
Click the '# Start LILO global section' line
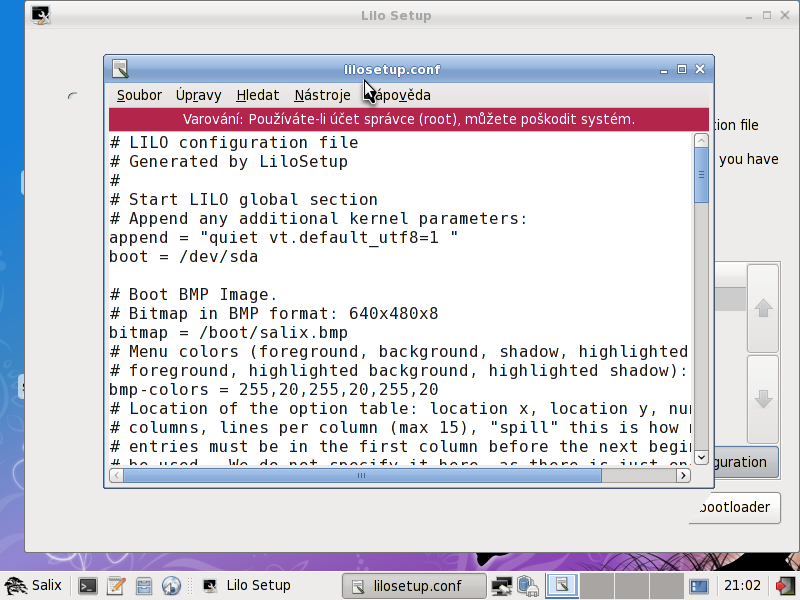pyautogui.click(x=244, y=199)
